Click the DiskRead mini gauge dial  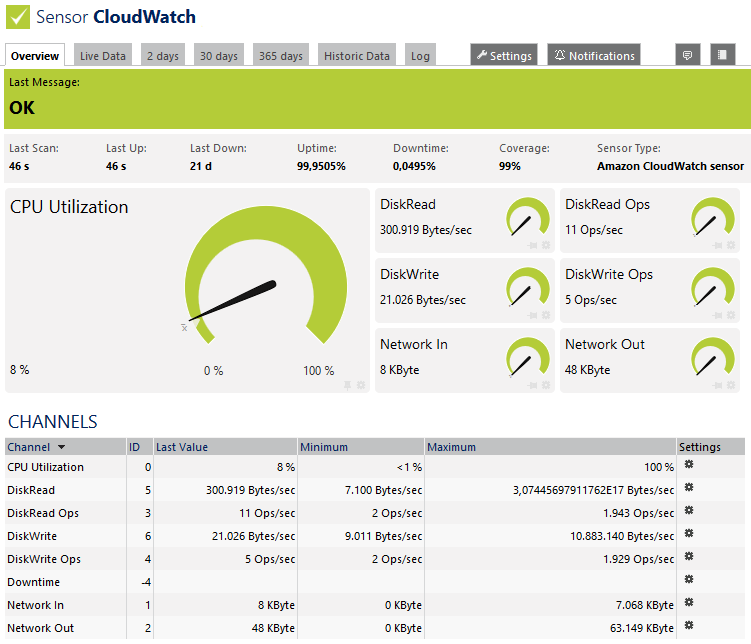[x=528, y=218]
